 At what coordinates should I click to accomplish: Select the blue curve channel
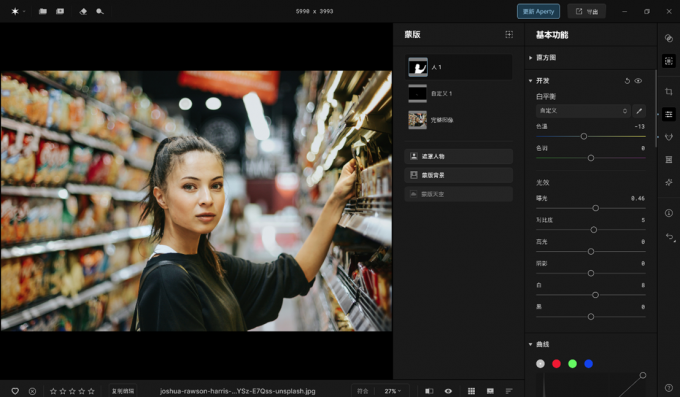click(588, 364)
